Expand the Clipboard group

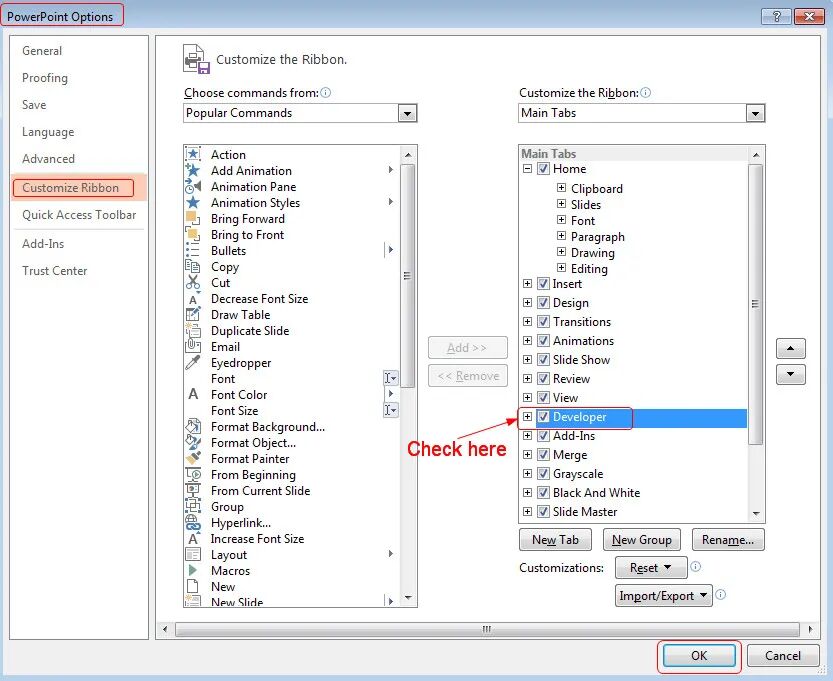[x=561, y=188]
